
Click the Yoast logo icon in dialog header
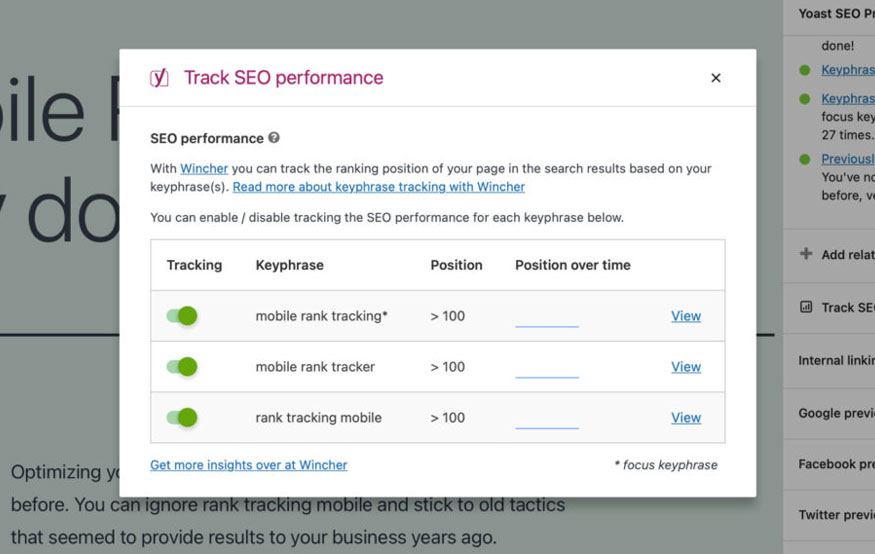159,78
